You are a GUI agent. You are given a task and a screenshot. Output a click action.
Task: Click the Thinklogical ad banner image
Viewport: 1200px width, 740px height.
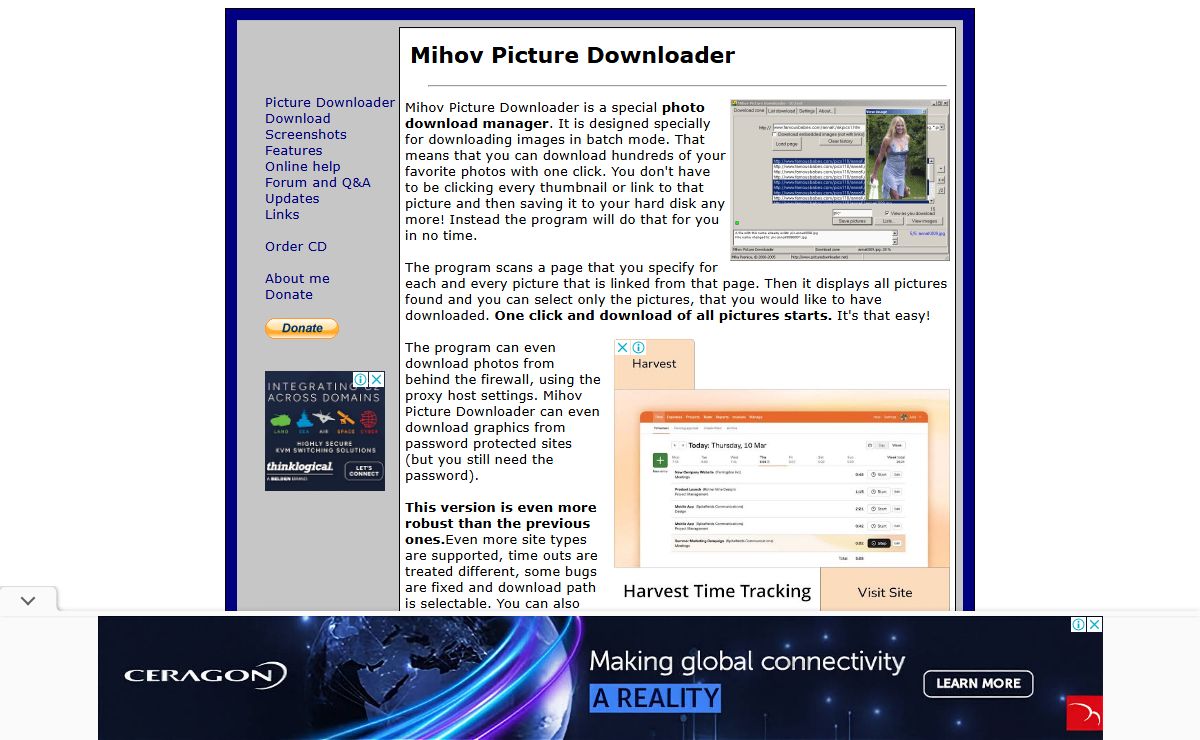(325, 431)
